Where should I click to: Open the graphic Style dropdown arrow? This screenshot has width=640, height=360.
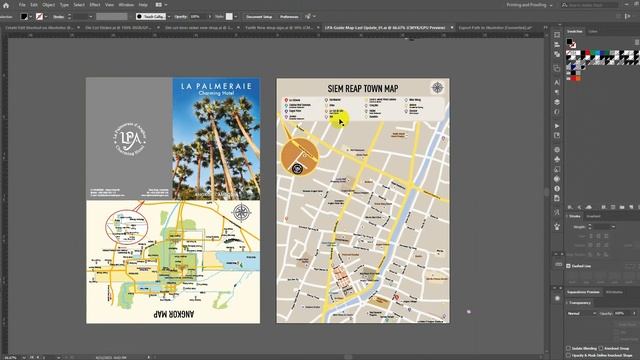point(236,17)
